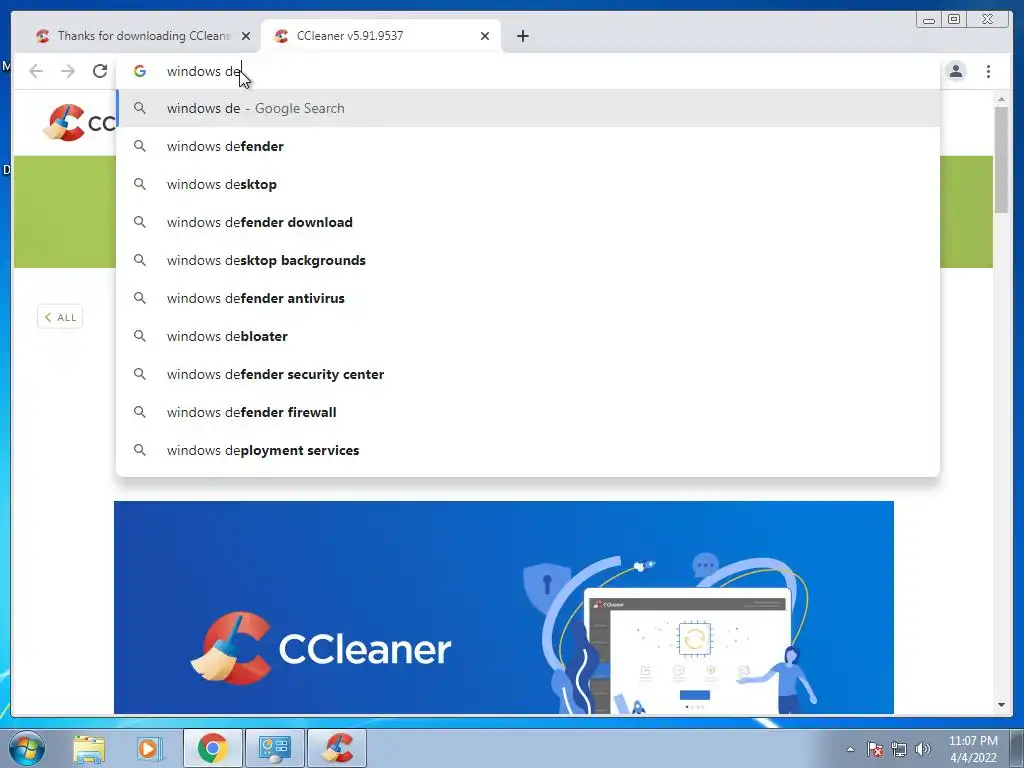Viewport: 1024px width, 768px height.
Task: Show hidden tray icons arrow
Action: click(850, 749)
